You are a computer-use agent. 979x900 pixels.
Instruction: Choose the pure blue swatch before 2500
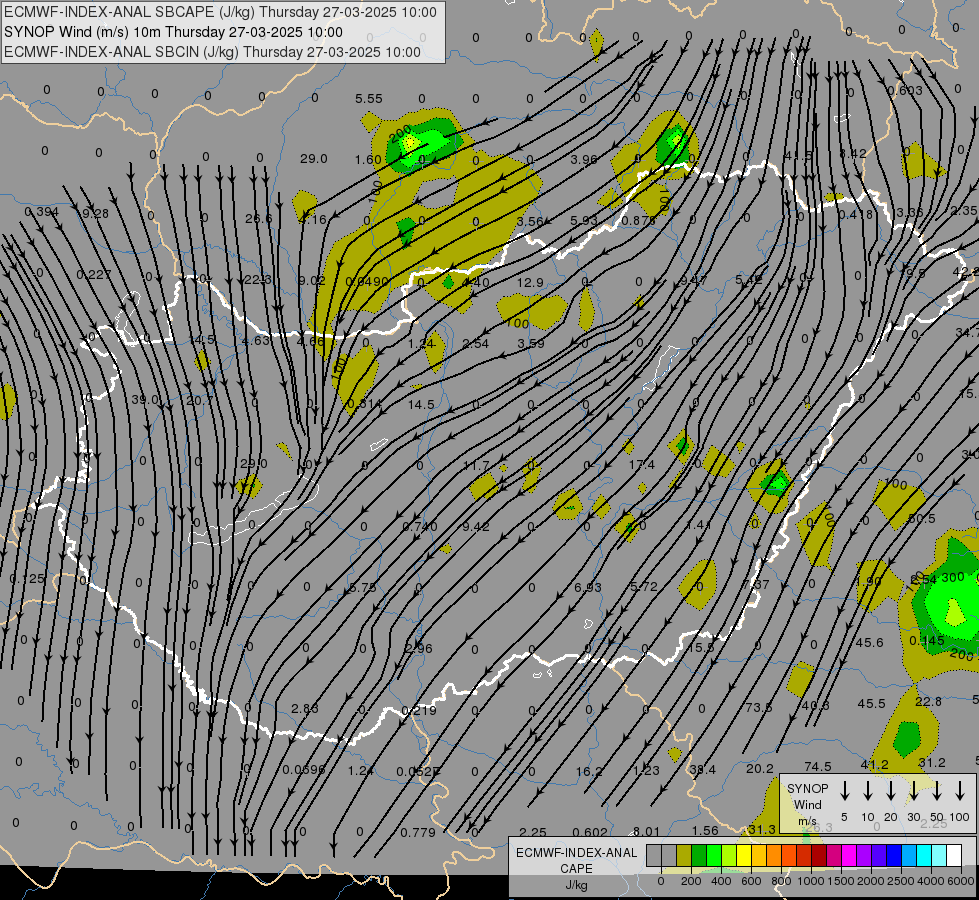[x=895, y=855]
